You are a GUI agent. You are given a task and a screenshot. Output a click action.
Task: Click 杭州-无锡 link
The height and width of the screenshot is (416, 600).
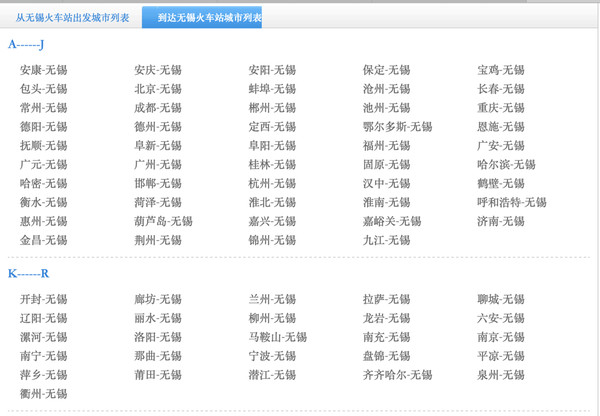[272, 184]
